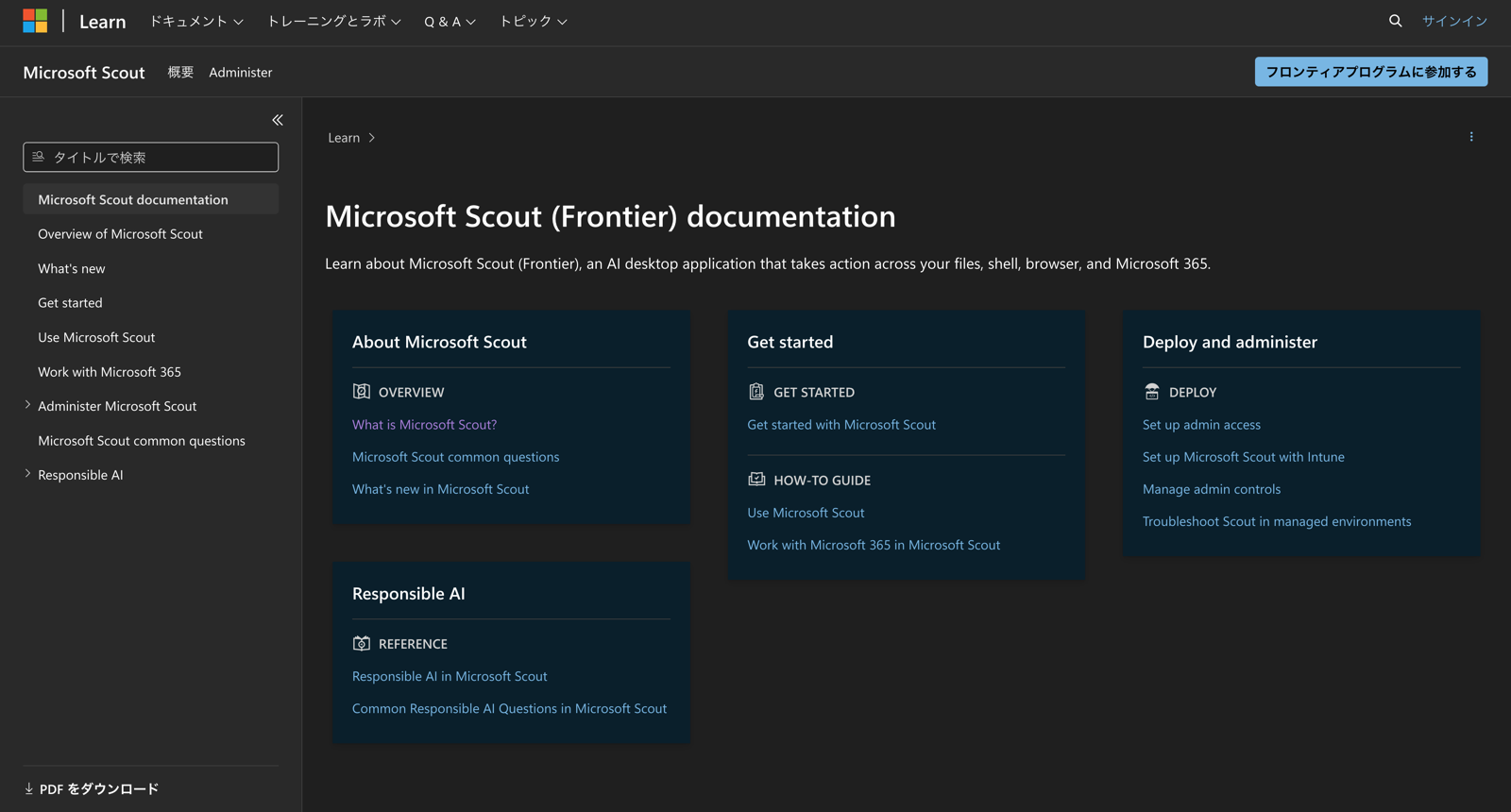Open Work with Microsoft 365 sidebar item
The height and width of the screenshot is (812, 1511).
(x=110, y=372)
